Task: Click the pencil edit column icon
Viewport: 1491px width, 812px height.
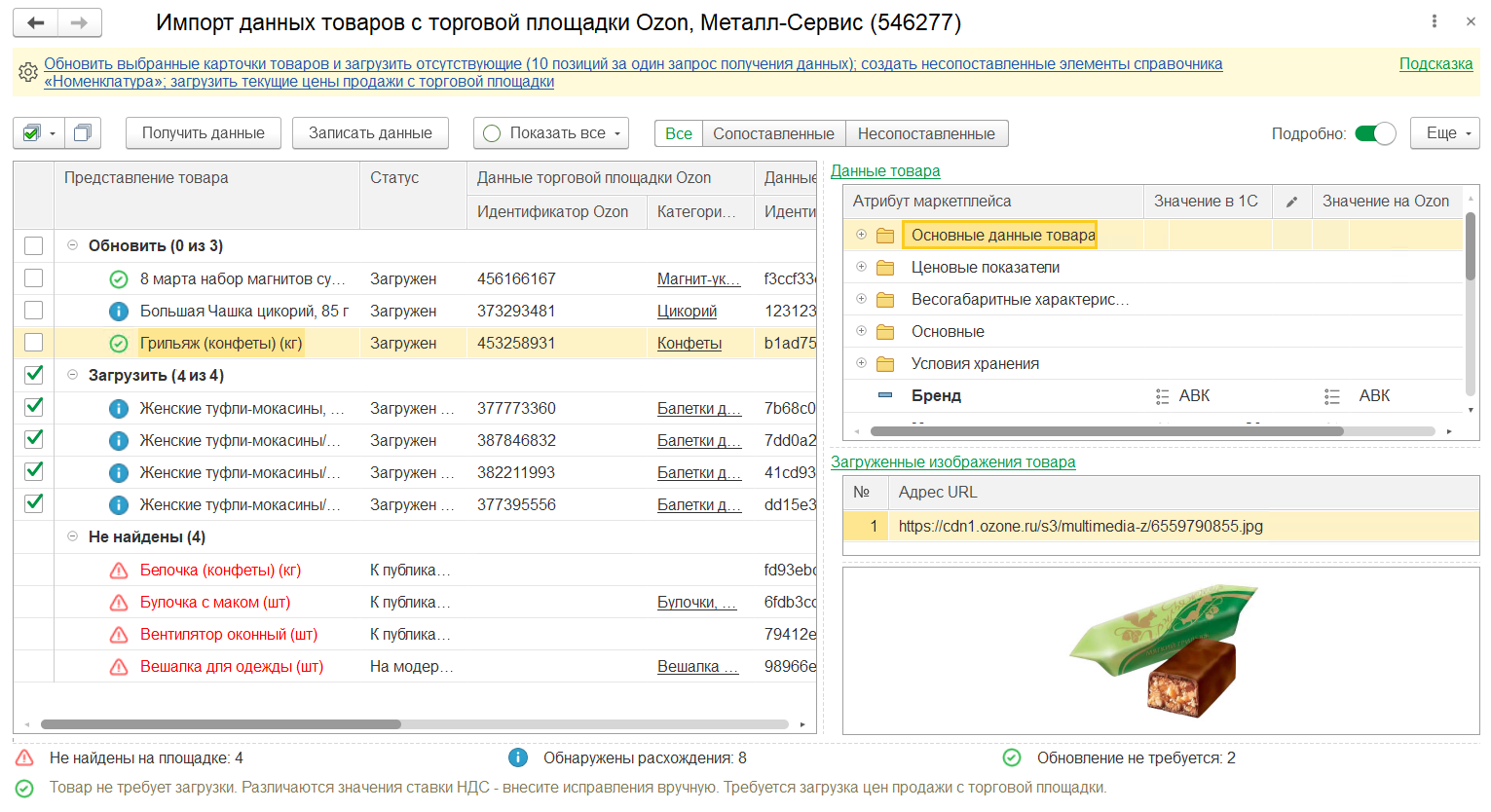Action: (1291, 202)
